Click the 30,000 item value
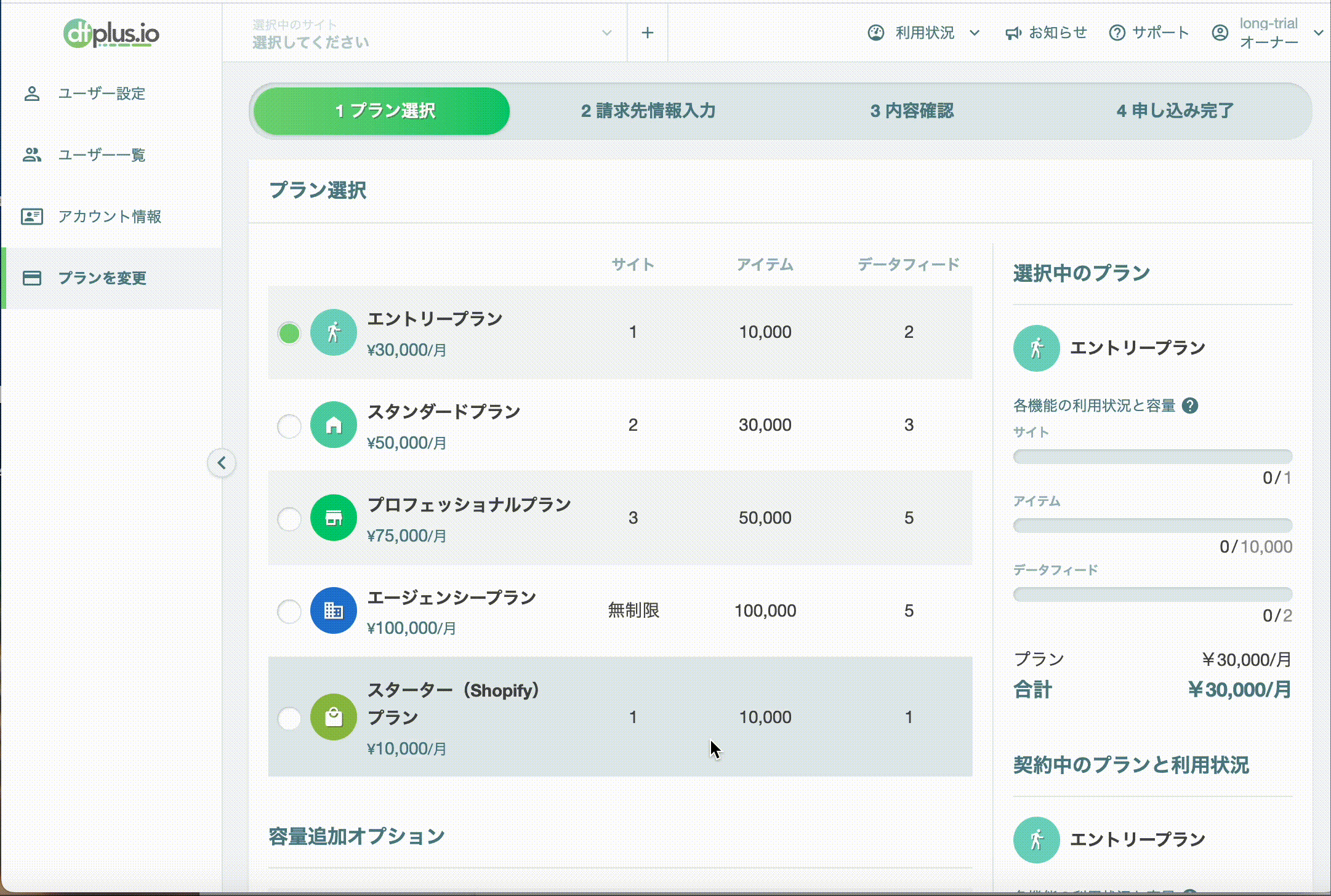 tap(765, 425)
